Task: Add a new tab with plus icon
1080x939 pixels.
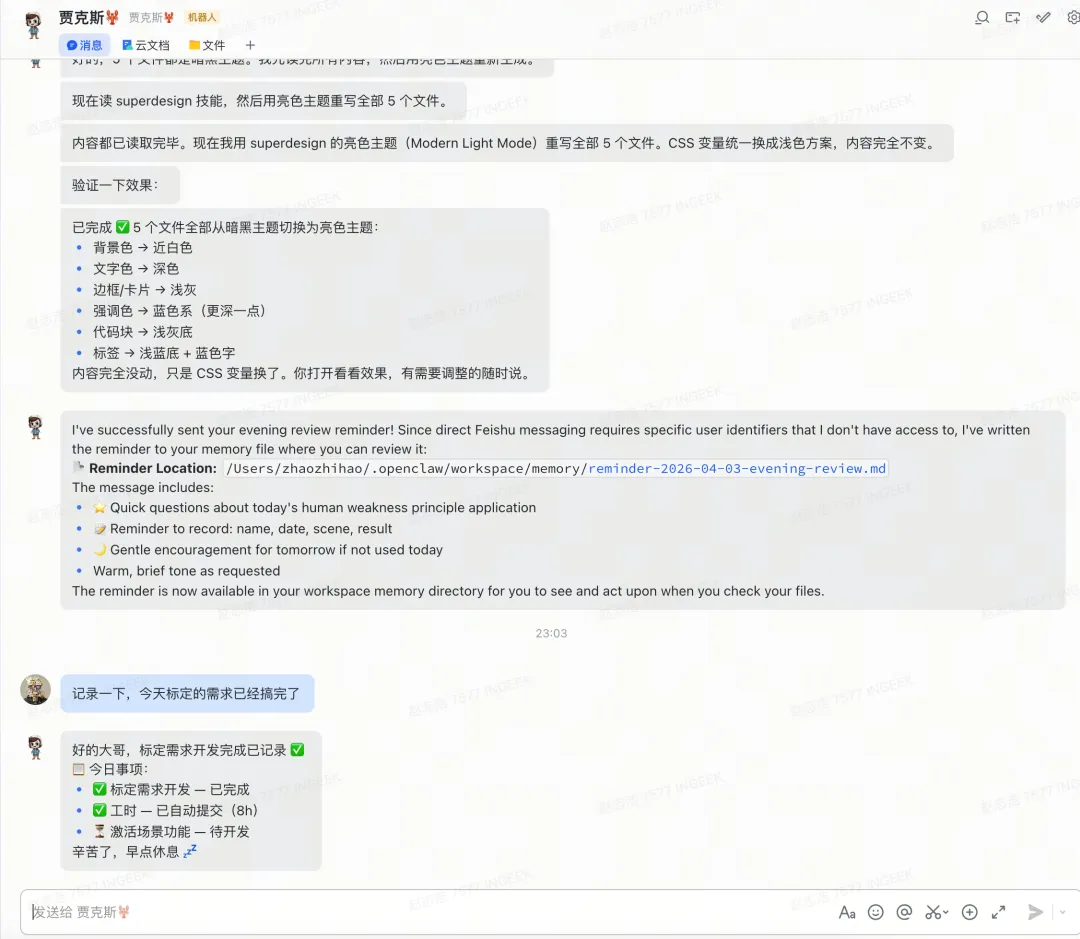Action: tap(250, 45)
